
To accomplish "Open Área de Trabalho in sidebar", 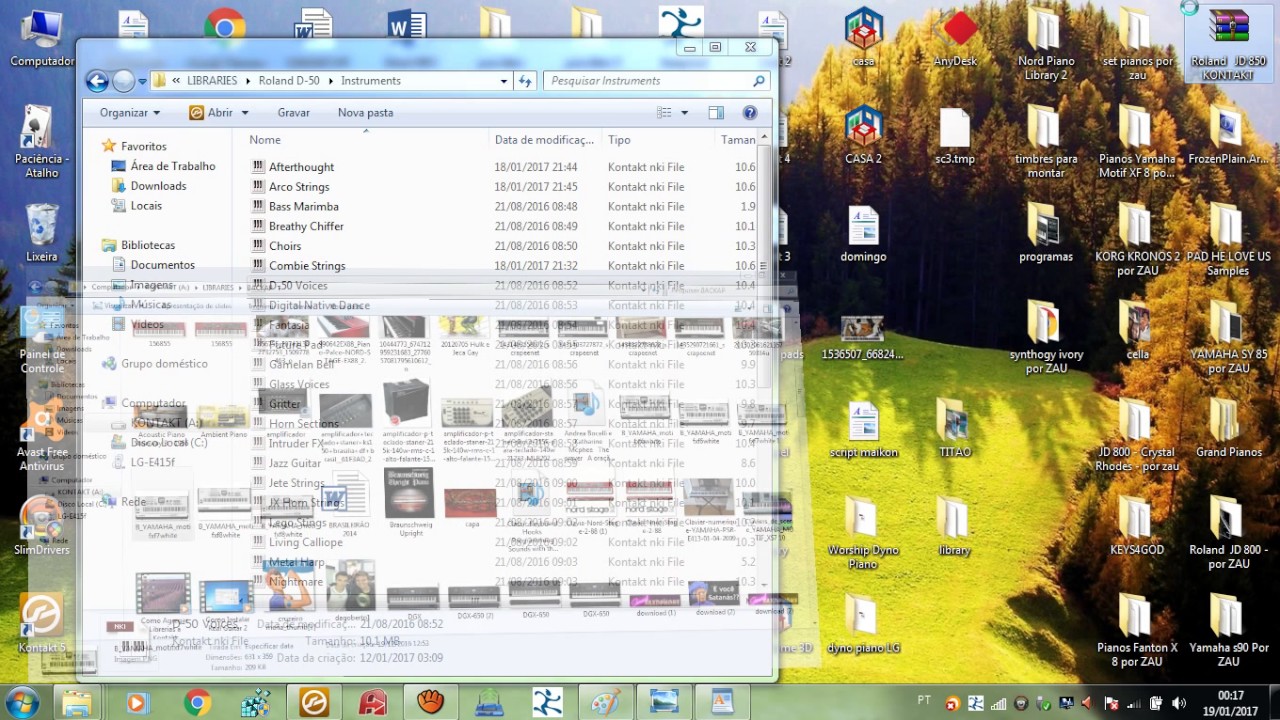I will [x=172, y=166].
